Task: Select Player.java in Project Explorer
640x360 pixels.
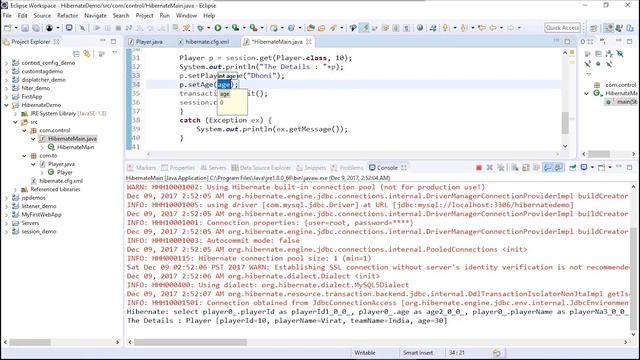Action: (61, 164)
